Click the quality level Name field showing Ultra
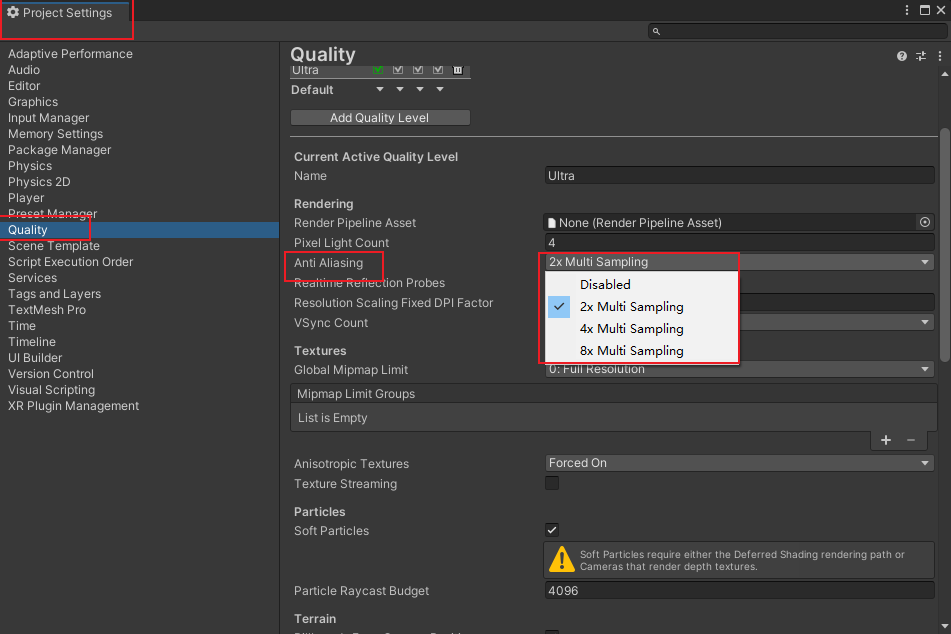 (x=739, y=175)
